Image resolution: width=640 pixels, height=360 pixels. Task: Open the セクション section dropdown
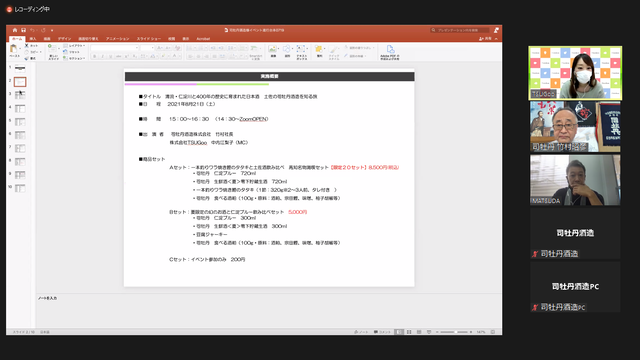pyautogui.click(x=74, y=58)
